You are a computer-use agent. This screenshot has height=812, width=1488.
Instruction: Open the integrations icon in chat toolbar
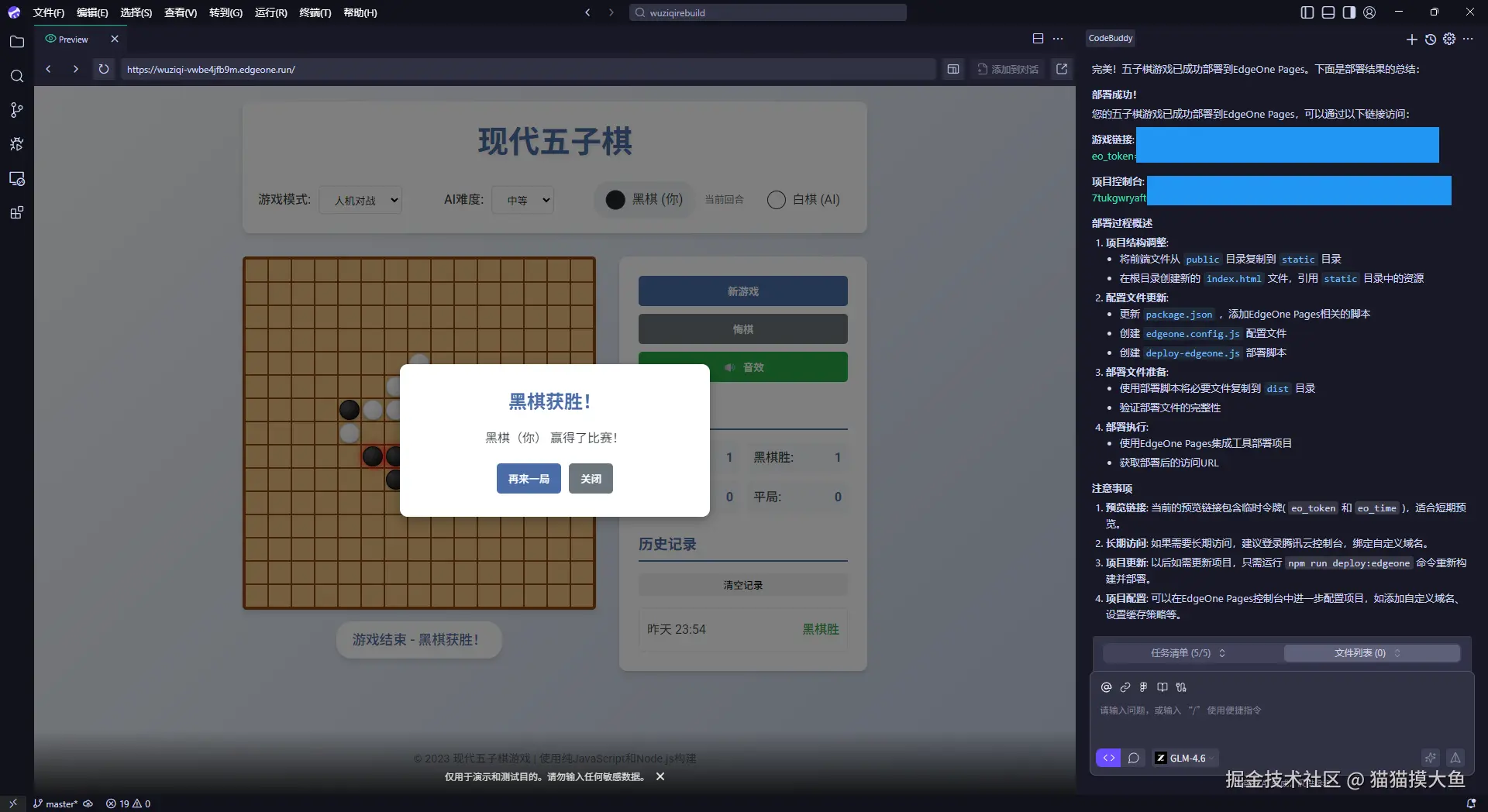[1181, 687]
